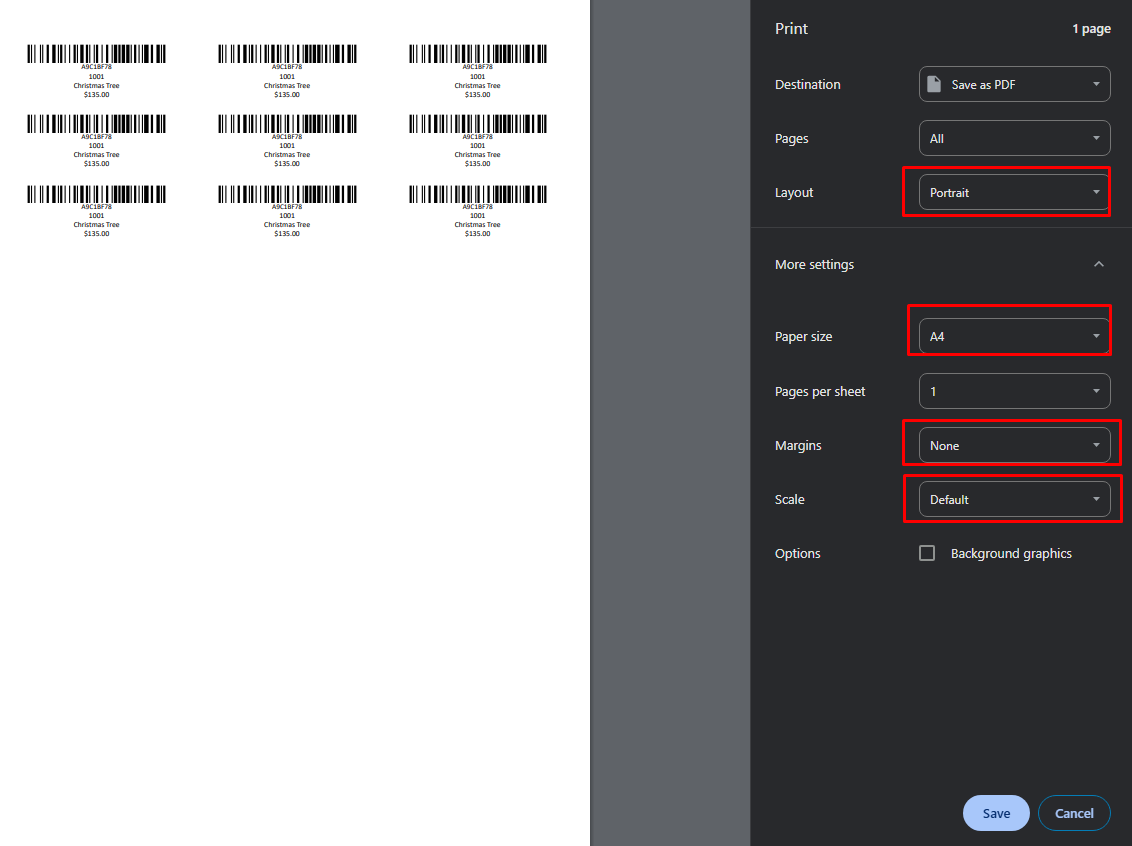This screenshot has width=1132, height=846.
Task: Open the Layout dropdown set to Portrait
Action: tap(1014, 192)
